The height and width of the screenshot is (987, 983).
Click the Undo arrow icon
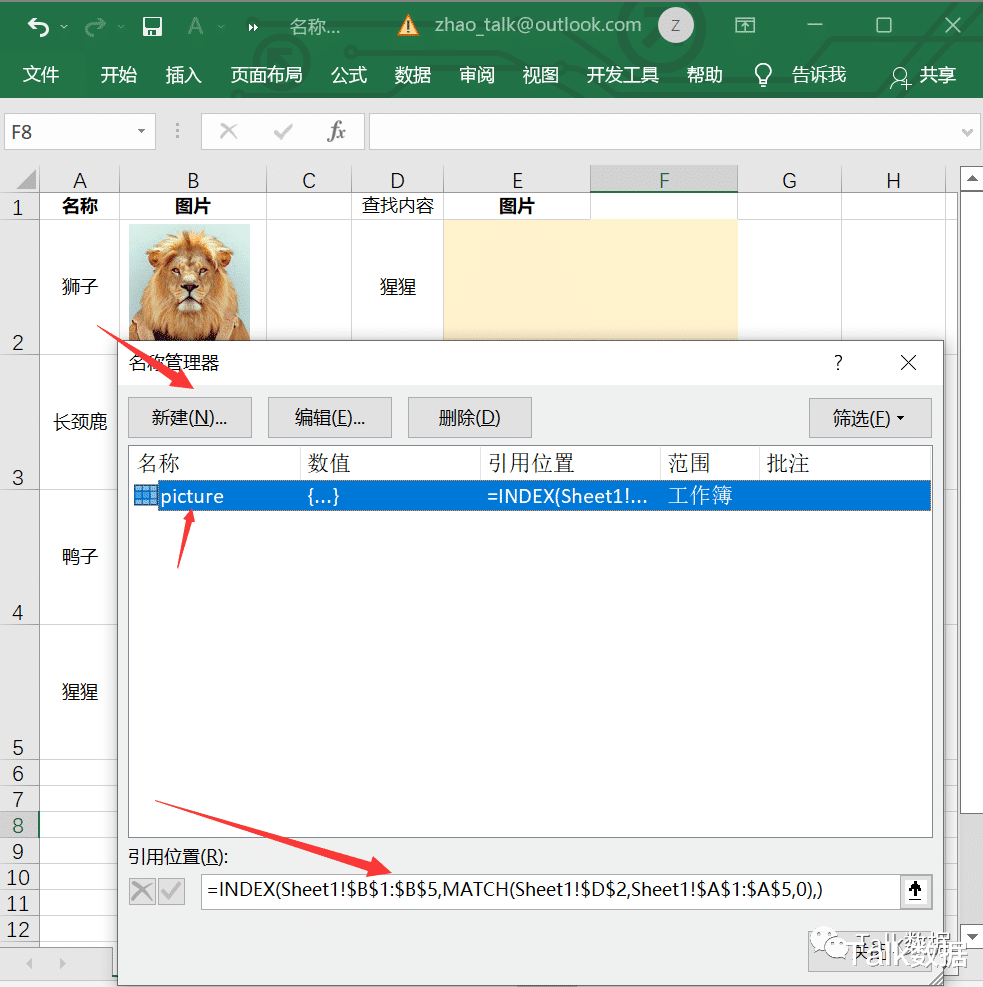coord(40,26)
